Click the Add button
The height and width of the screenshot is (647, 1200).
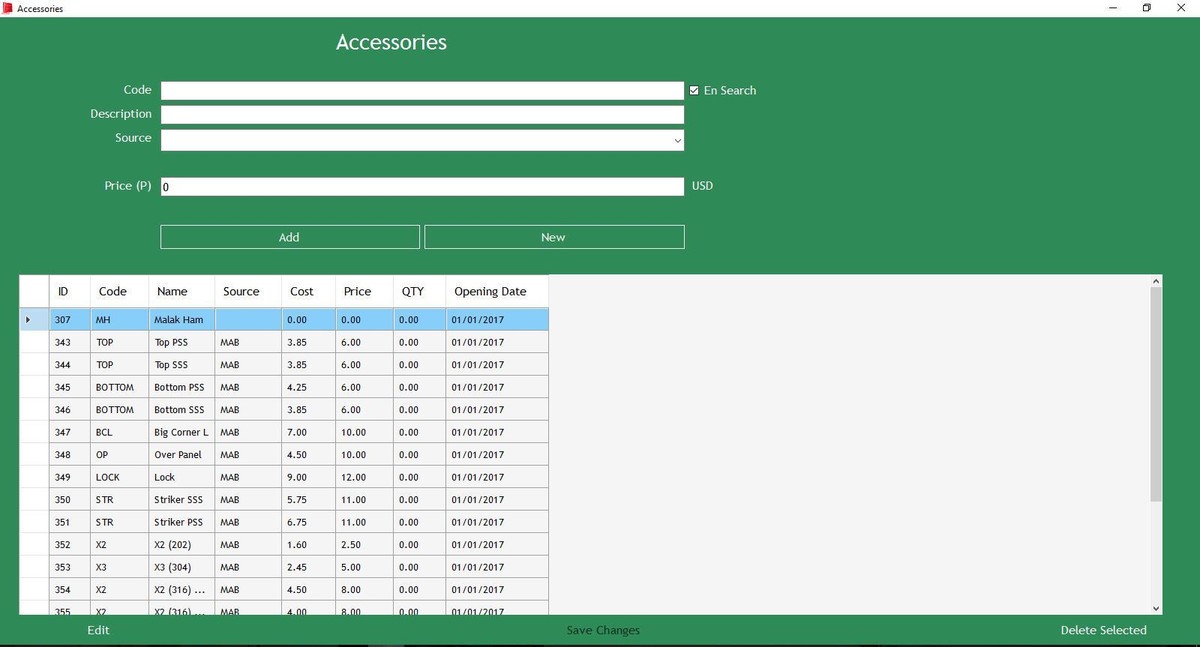[290, 237]
